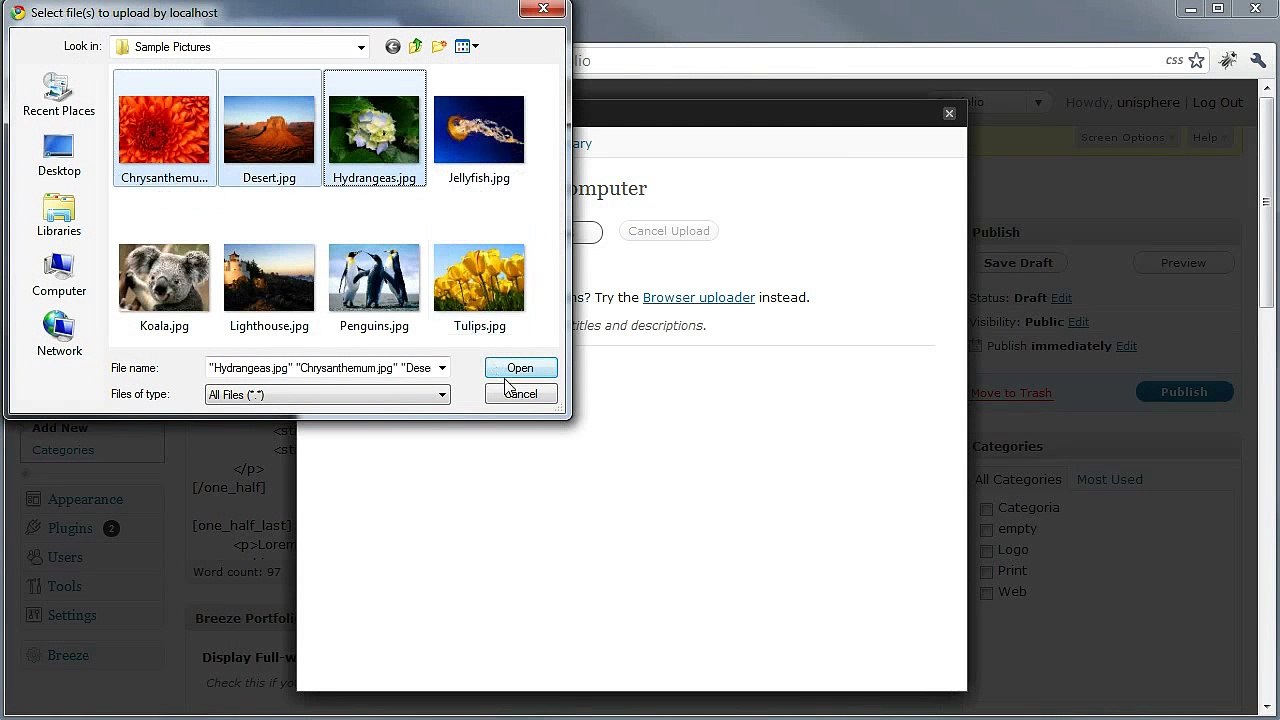Viewport: 1280px width, 720px height.
Task: Follow the Browser uploader link
Action: pos(699,297)
